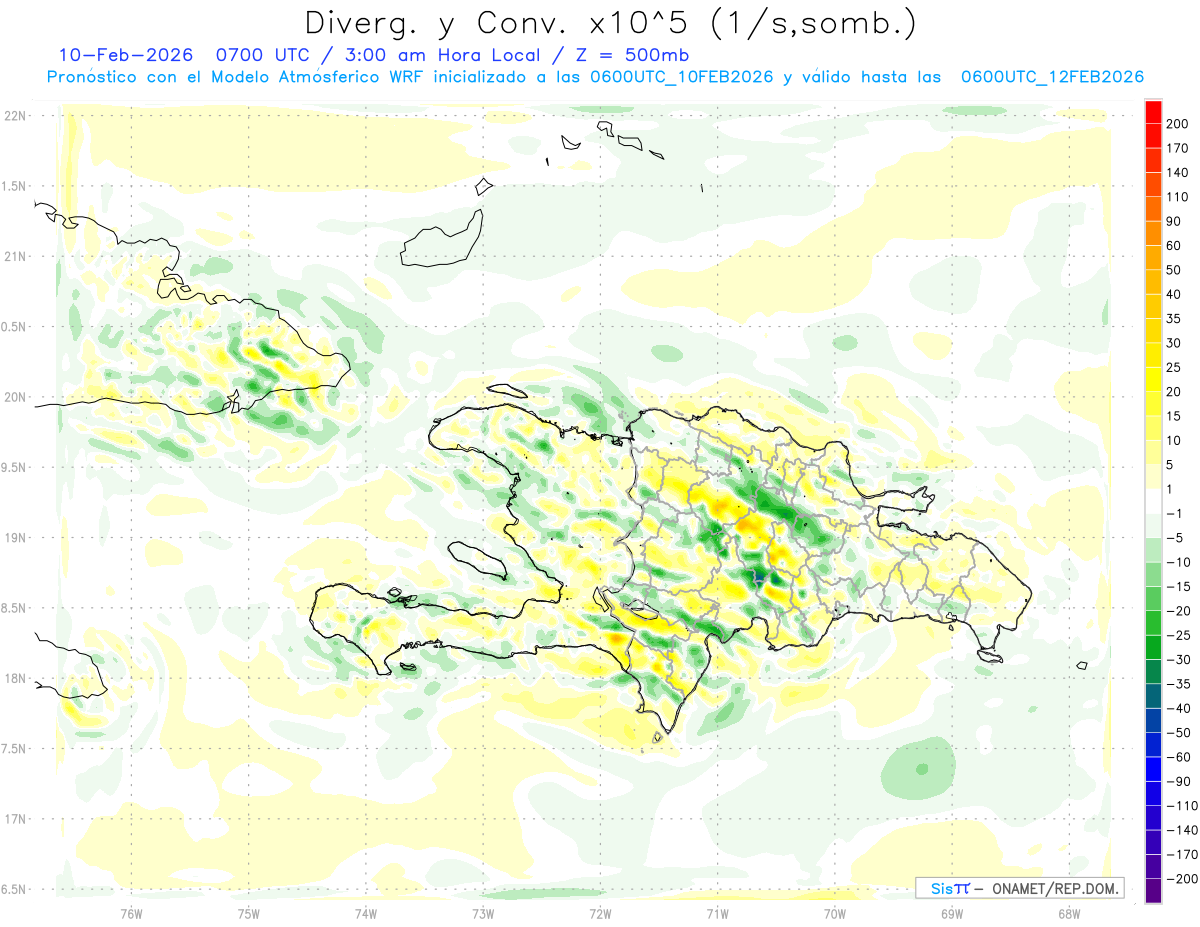This screenshot has width=1200, height=927.
Task: Click the 72W longitude label
Action: 600,912
